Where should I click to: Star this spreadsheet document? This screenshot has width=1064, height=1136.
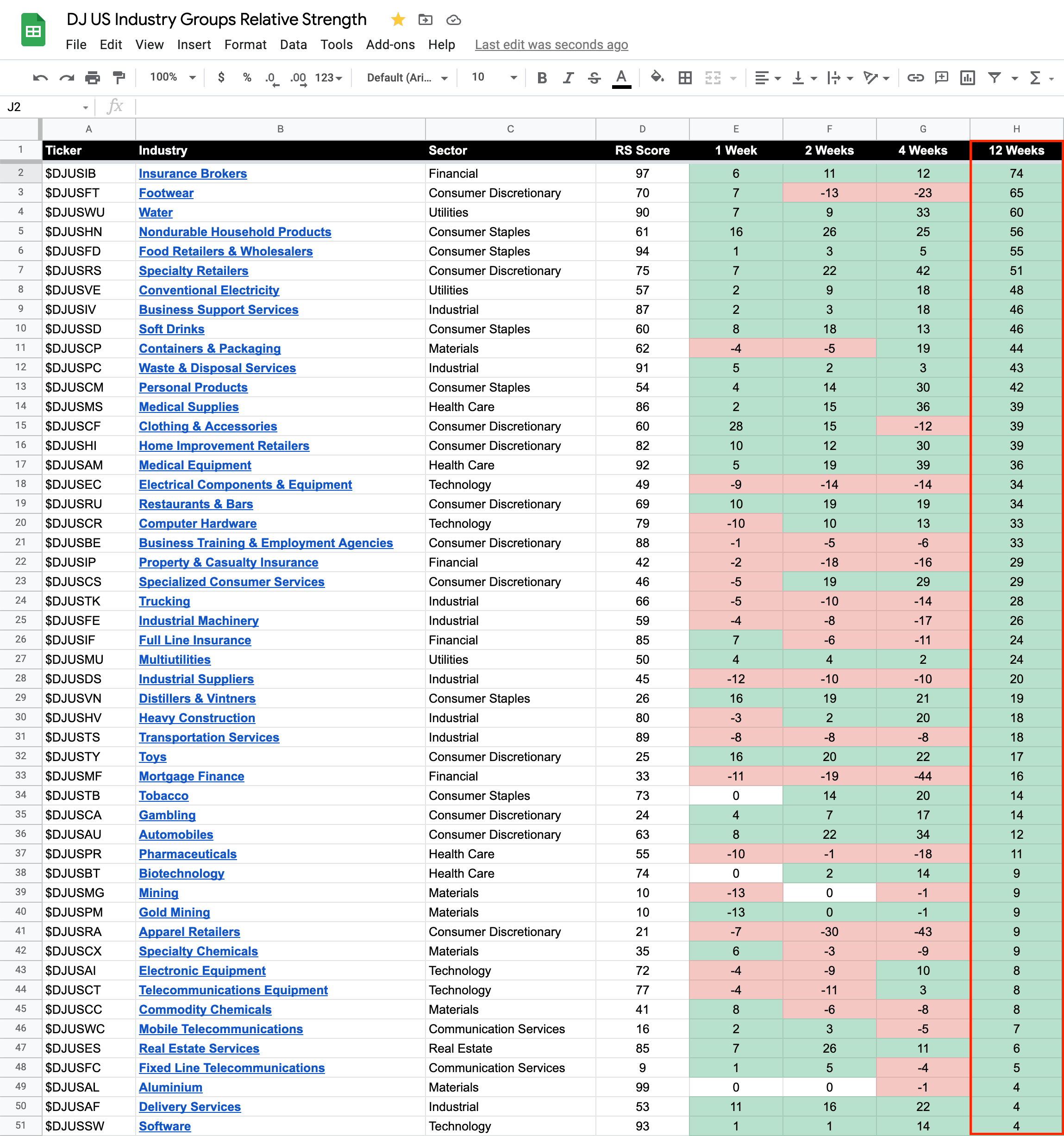pyautogui.click(x=398, y=20)
